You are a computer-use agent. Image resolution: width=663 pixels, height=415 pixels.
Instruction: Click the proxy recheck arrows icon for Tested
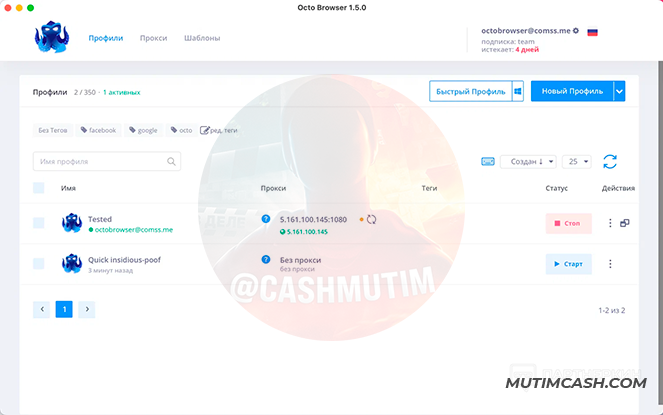pyautogui.click(x=371, y=219)
